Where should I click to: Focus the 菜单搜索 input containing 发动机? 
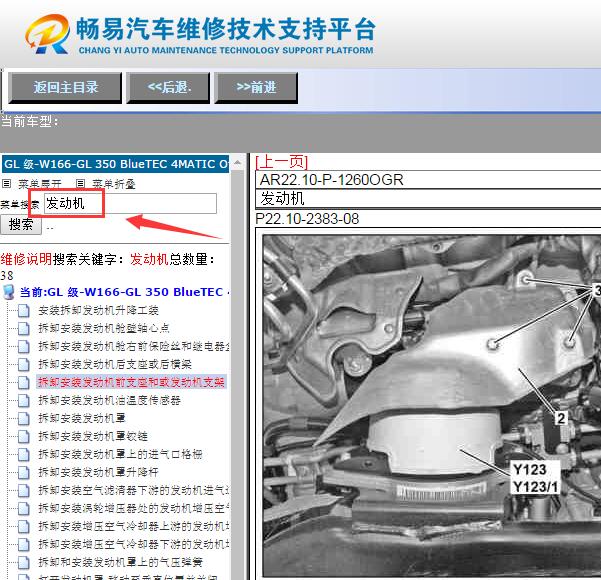tap(130, 203)
